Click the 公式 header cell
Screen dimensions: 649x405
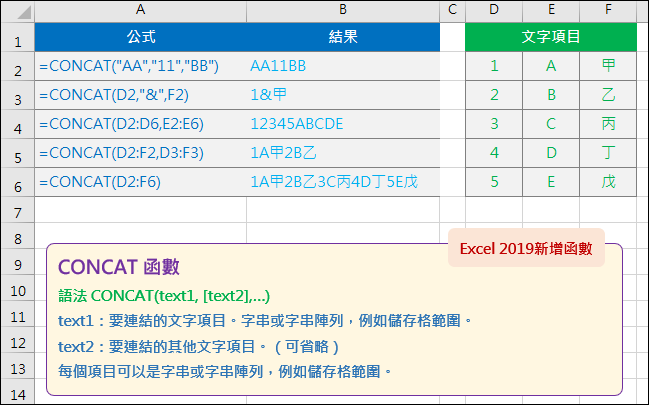point(141,37)
